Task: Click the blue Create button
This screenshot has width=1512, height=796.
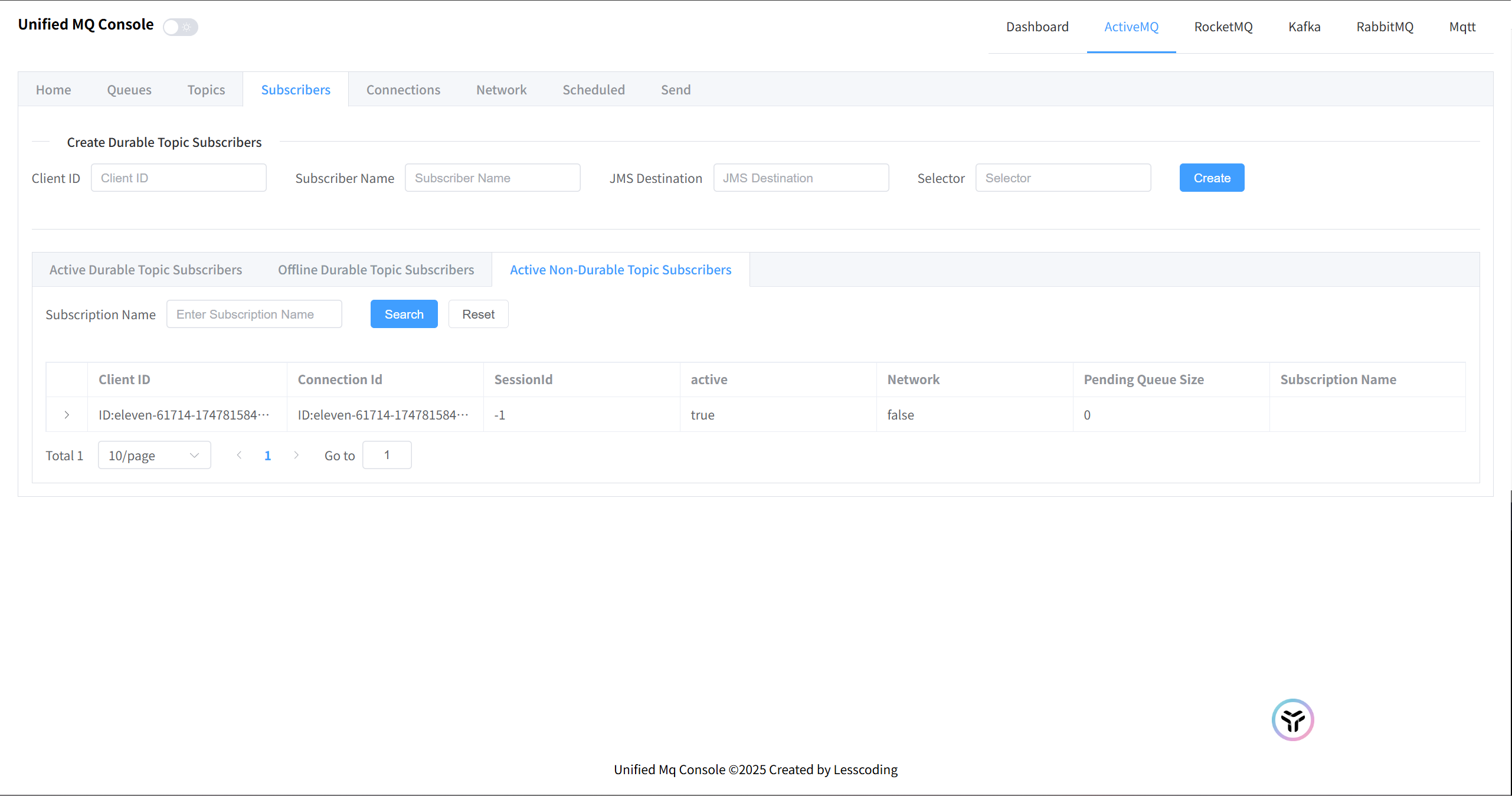Action: point(1212,178)
